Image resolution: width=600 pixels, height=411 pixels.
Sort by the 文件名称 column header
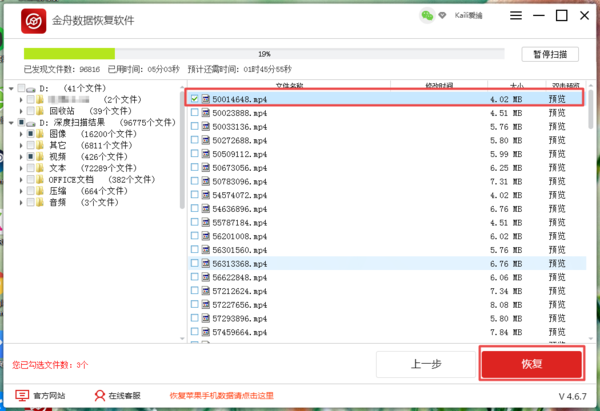289,85
